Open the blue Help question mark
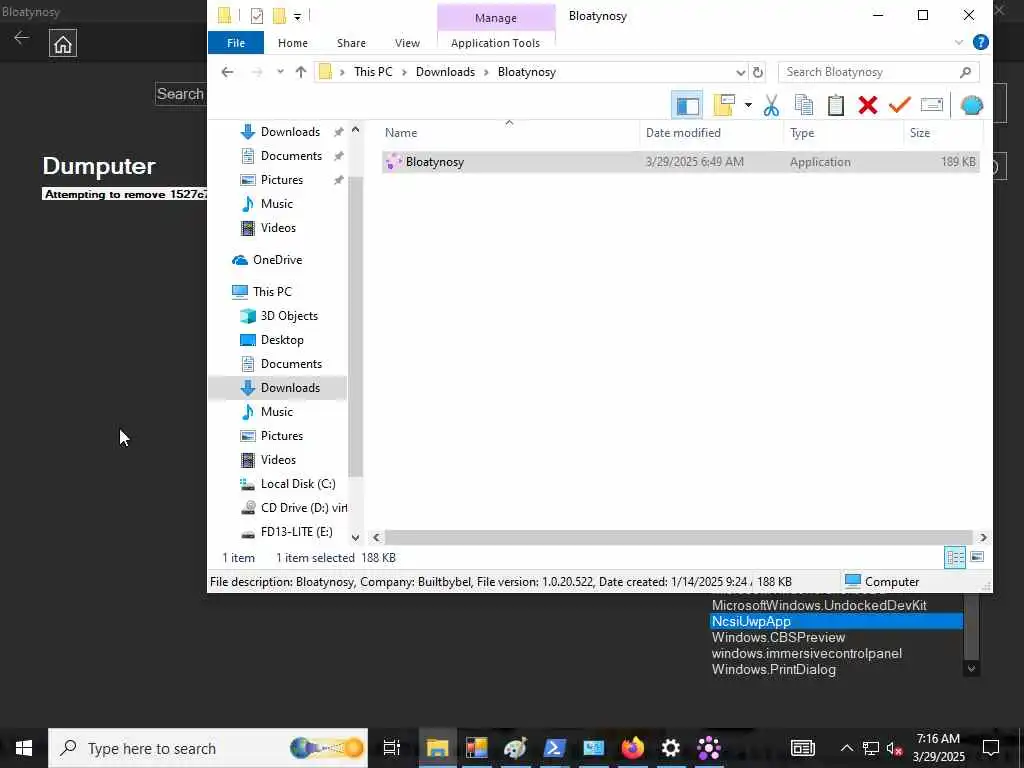This screenshot has height=768, width=1024. tap(980, 42)
